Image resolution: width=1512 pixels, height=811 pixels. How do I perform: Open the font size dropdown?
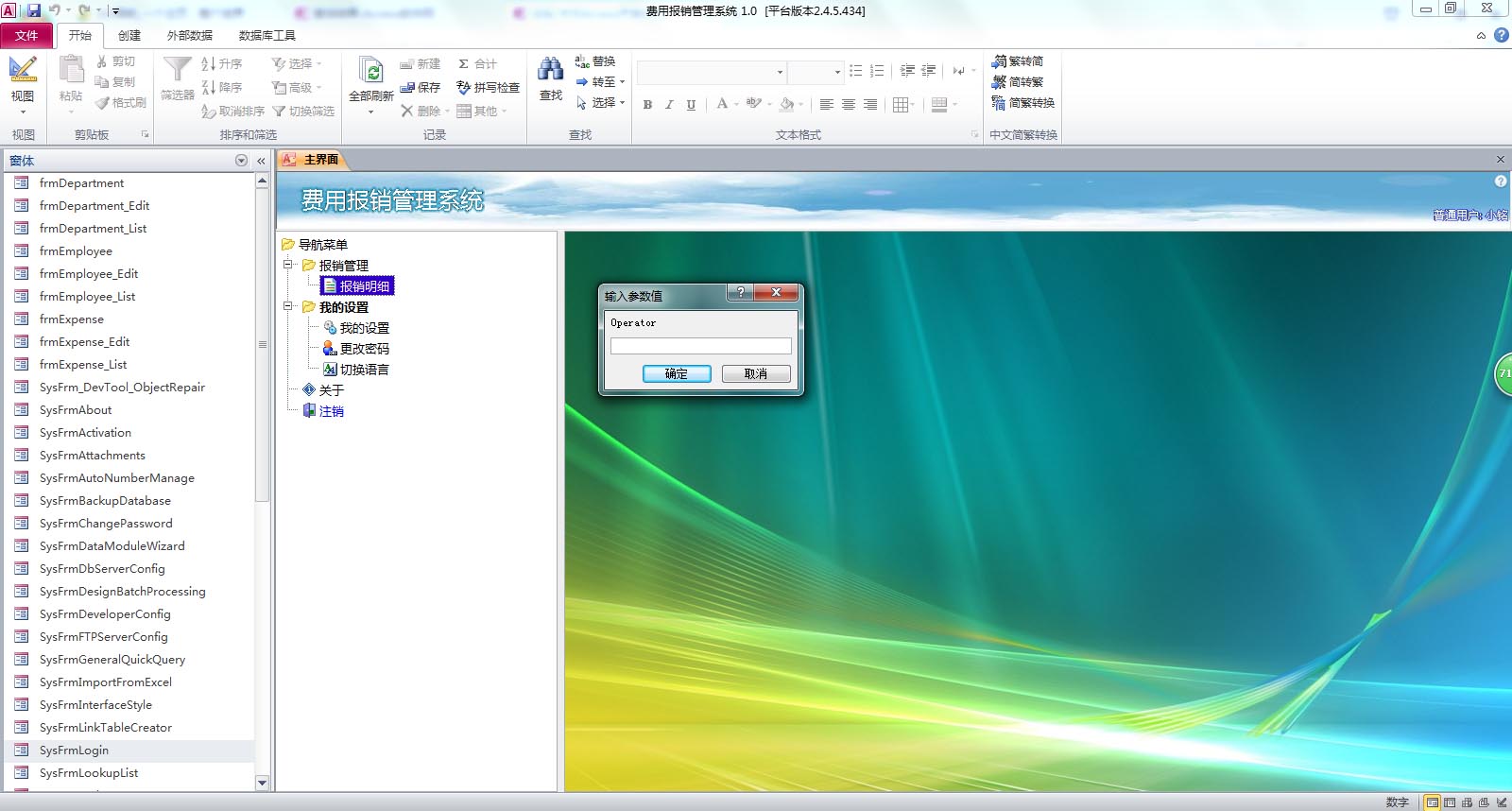(x=837, y=72)
